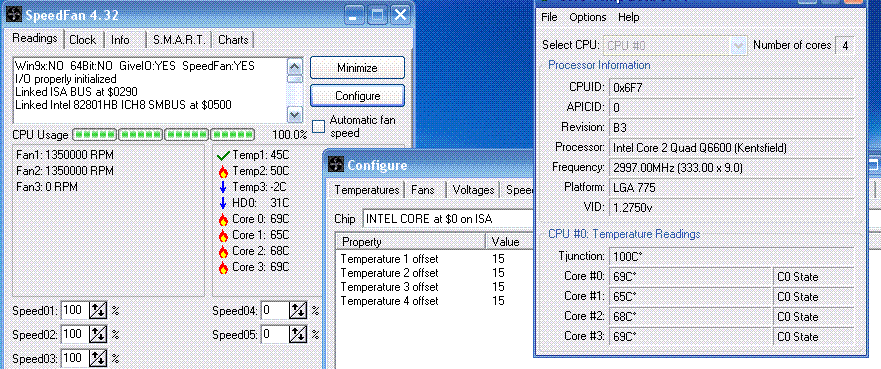This screenshot has height=369, width=881.
Task: Select Temperatures tab in Configure window
Action: pos(367,190)
